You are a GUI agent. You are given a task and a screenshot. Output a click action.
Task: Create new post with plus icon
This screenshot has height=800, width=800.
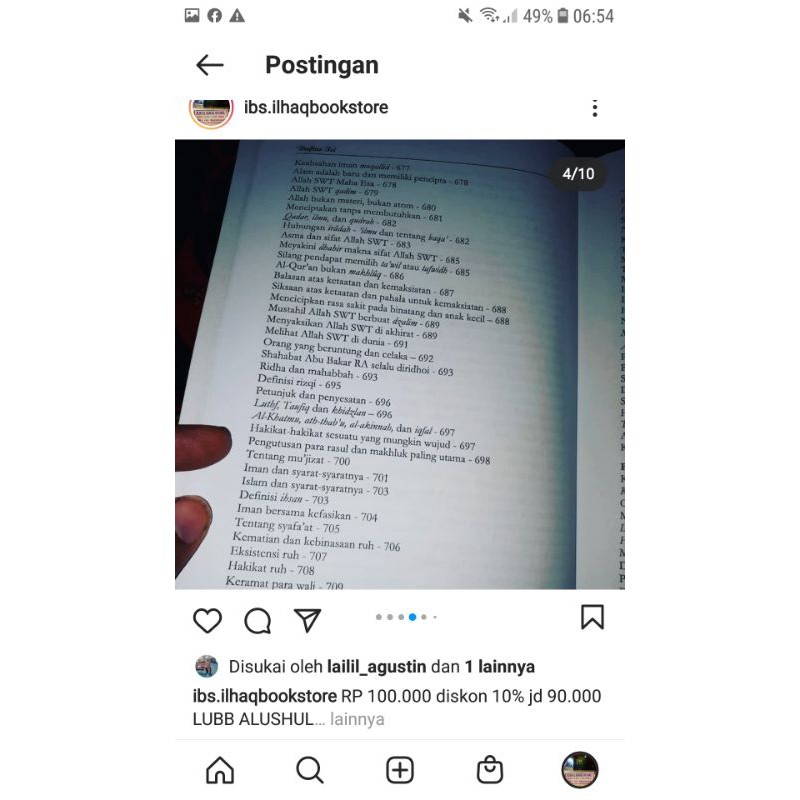tap(399, 770)
